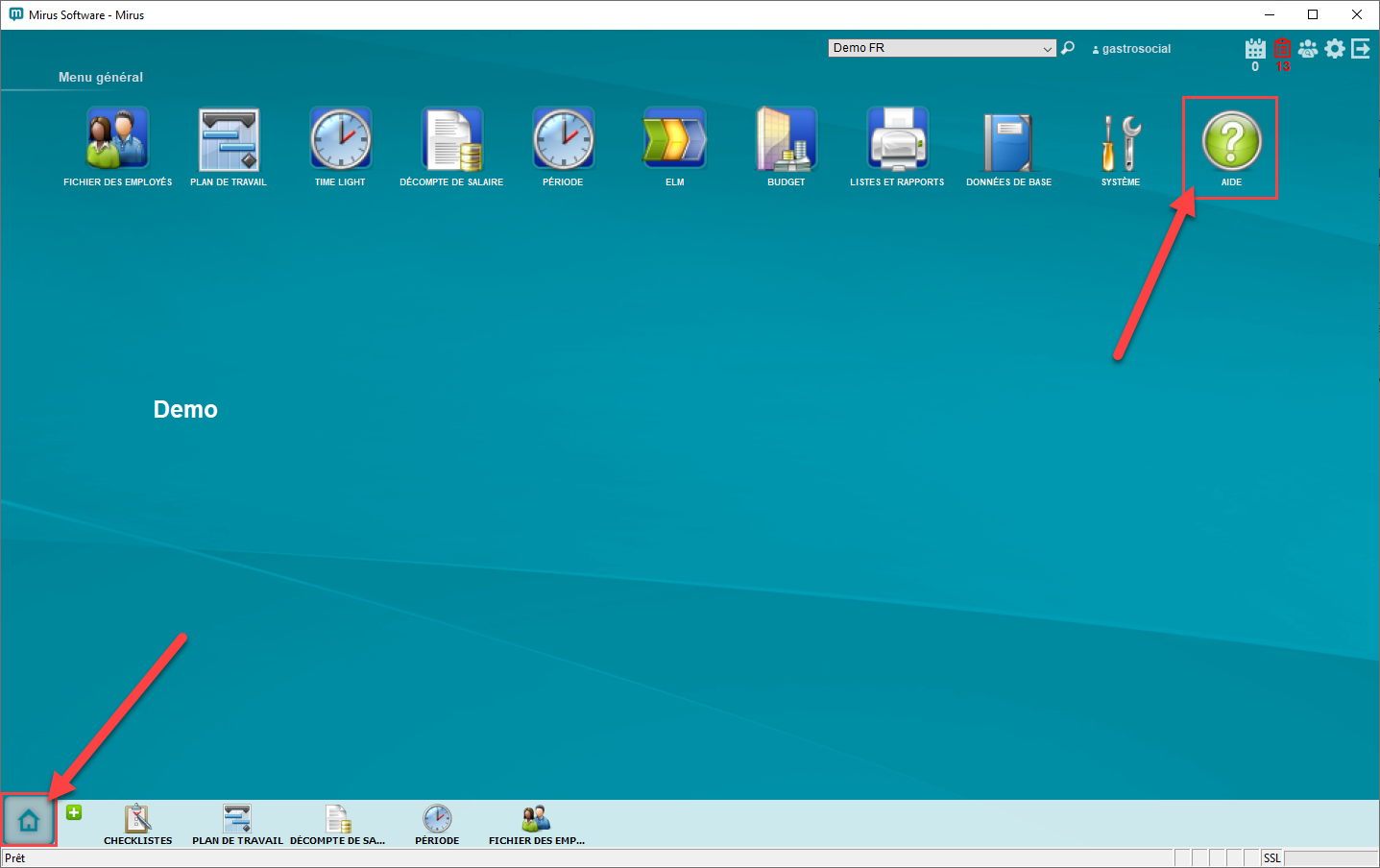Open the Décompte de sa... shortcut in the bottom bar
The image size is (1380, 868).
337,825
